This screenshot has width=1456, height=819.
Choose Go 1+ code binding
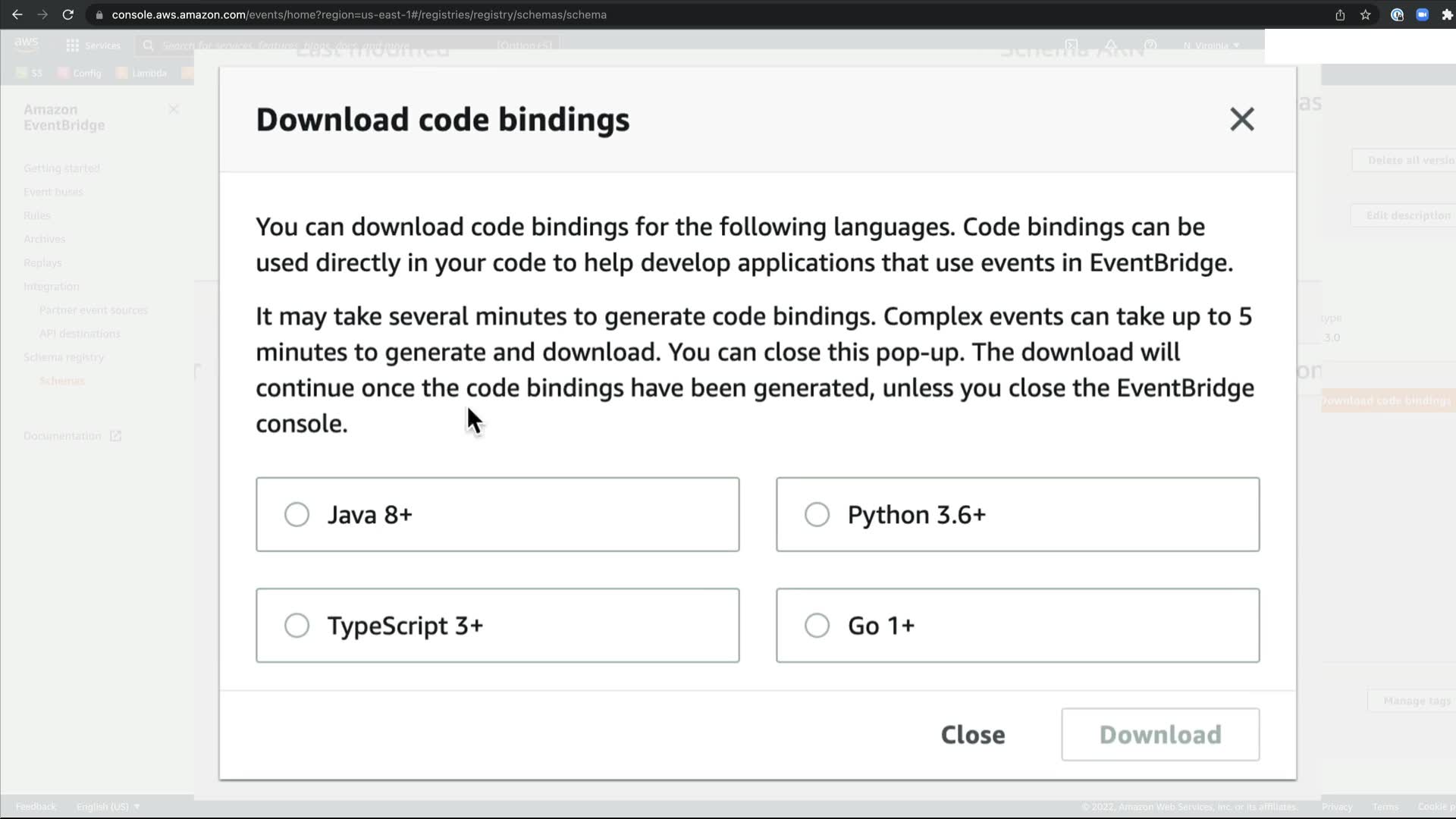(x=817, y=626)
